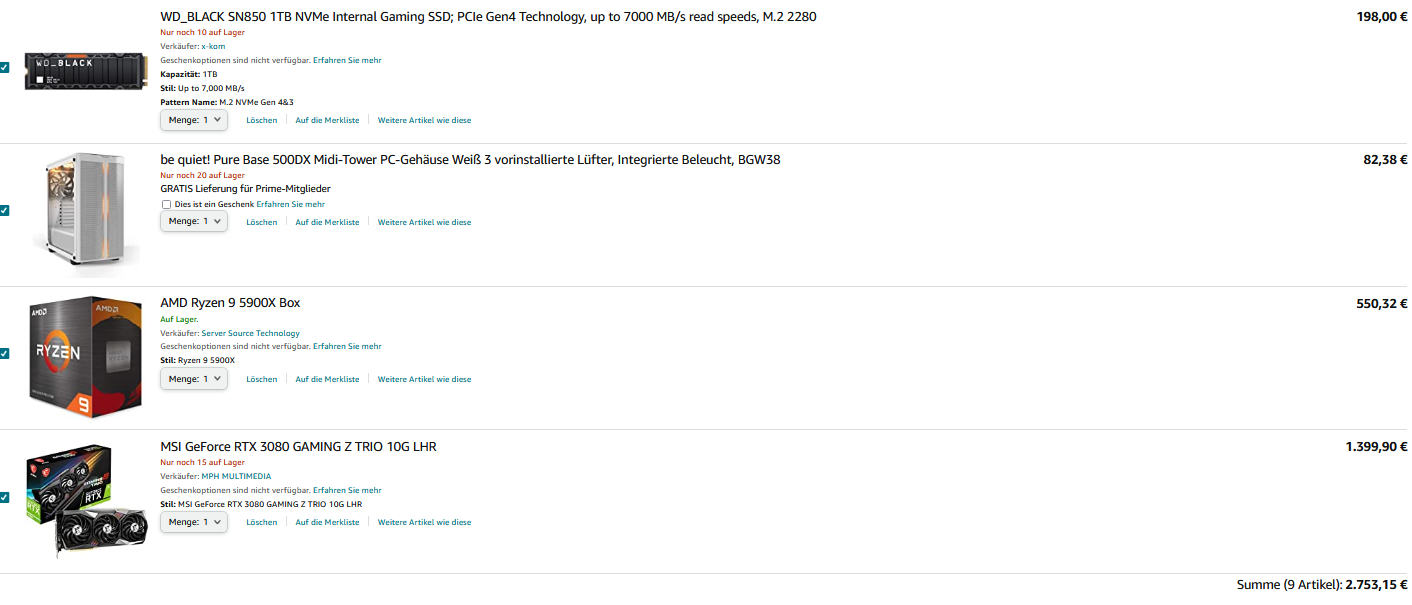Click 'Kapazität: 1TB' detail line
This screenshot has width=1412, height=605.
point(188,74)
